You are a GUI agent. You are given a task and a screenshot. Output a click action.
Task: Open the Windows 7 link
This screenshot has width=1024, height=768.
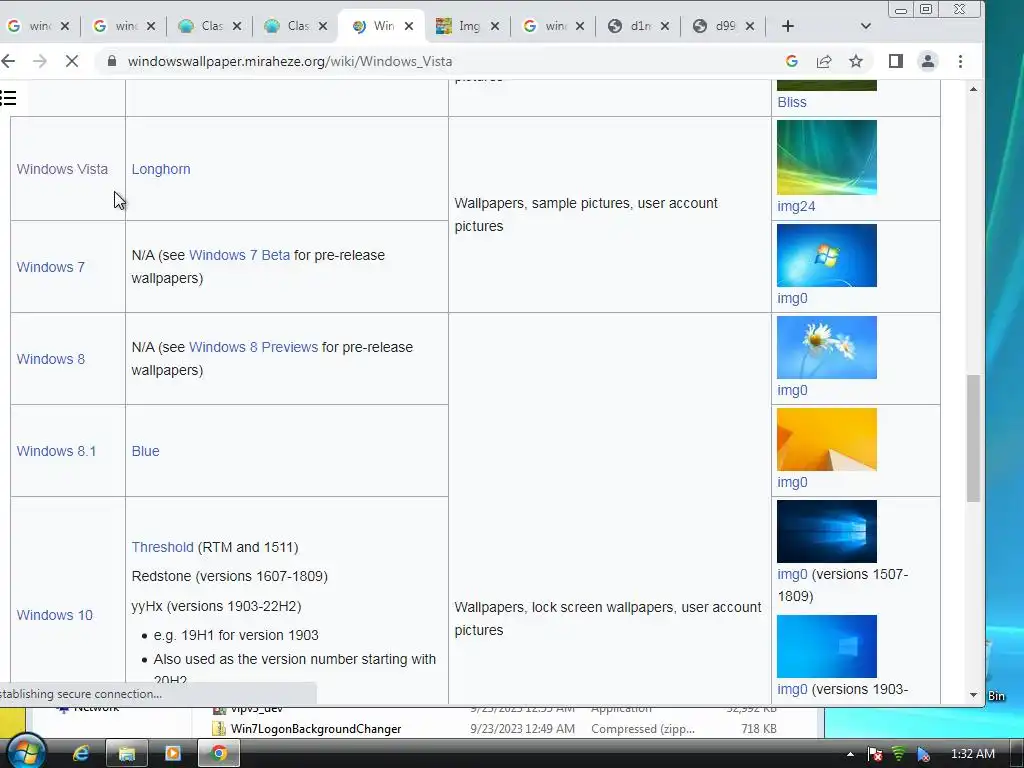50,267
